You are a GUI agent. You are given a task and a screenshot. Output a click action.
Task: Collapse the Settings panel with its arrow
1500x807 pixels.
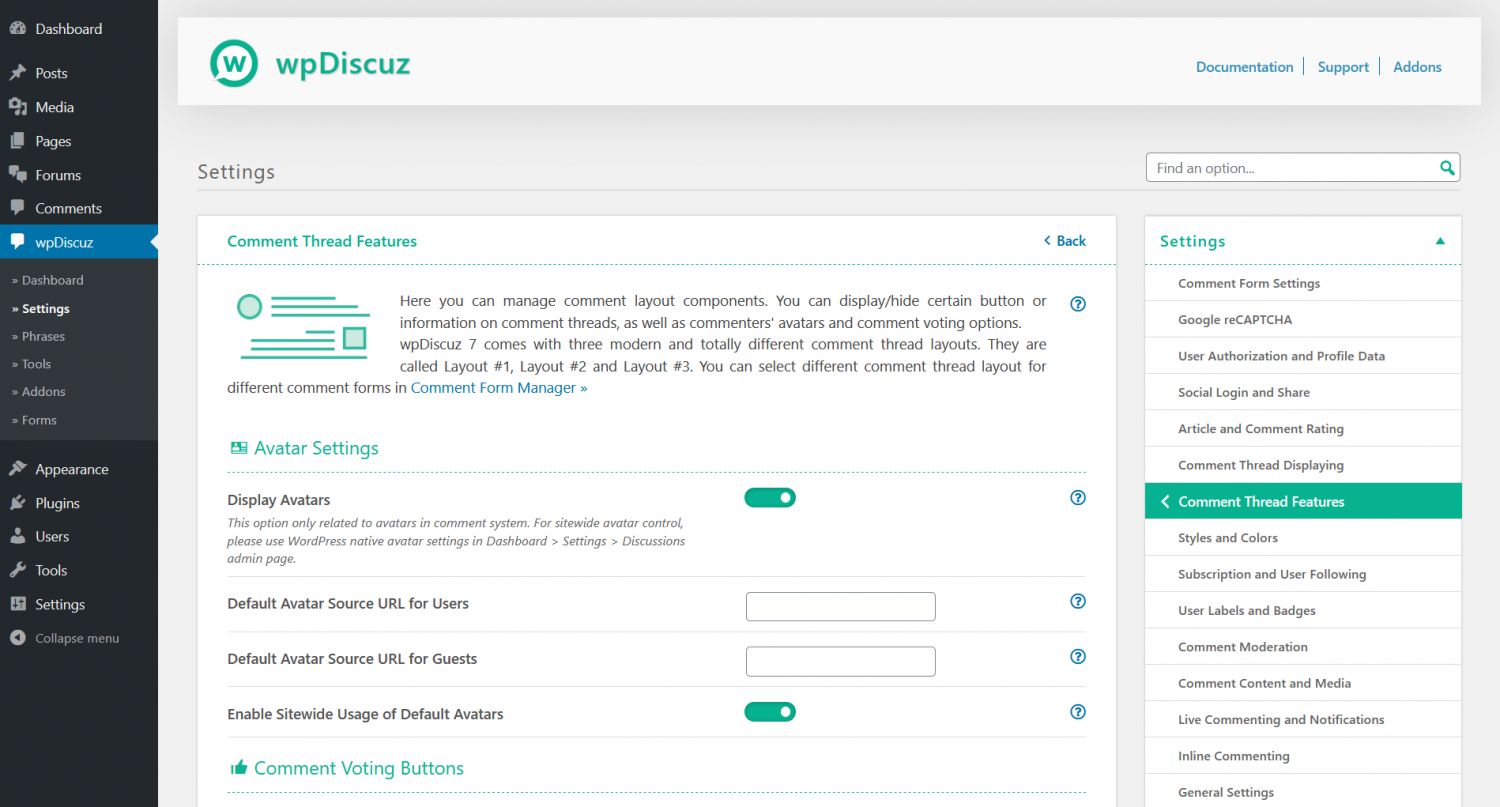(x=1440, y=240)
